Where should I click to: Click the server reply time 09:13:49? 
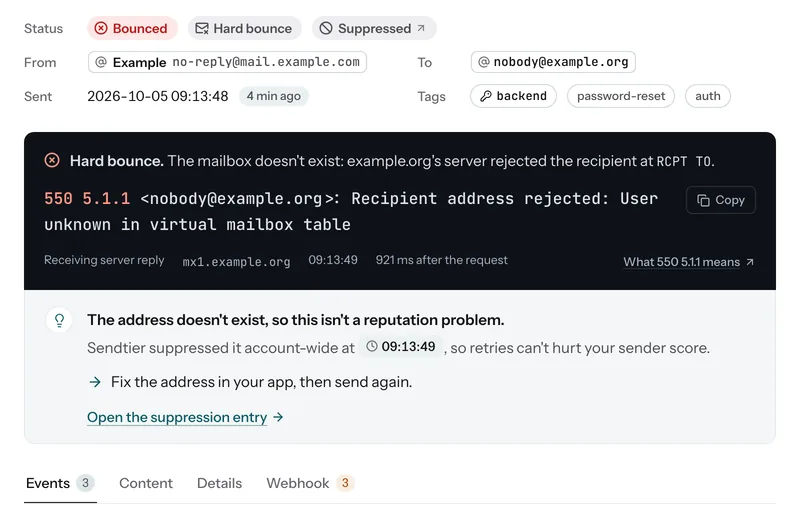pyautogui.click(x=333, y=260)
